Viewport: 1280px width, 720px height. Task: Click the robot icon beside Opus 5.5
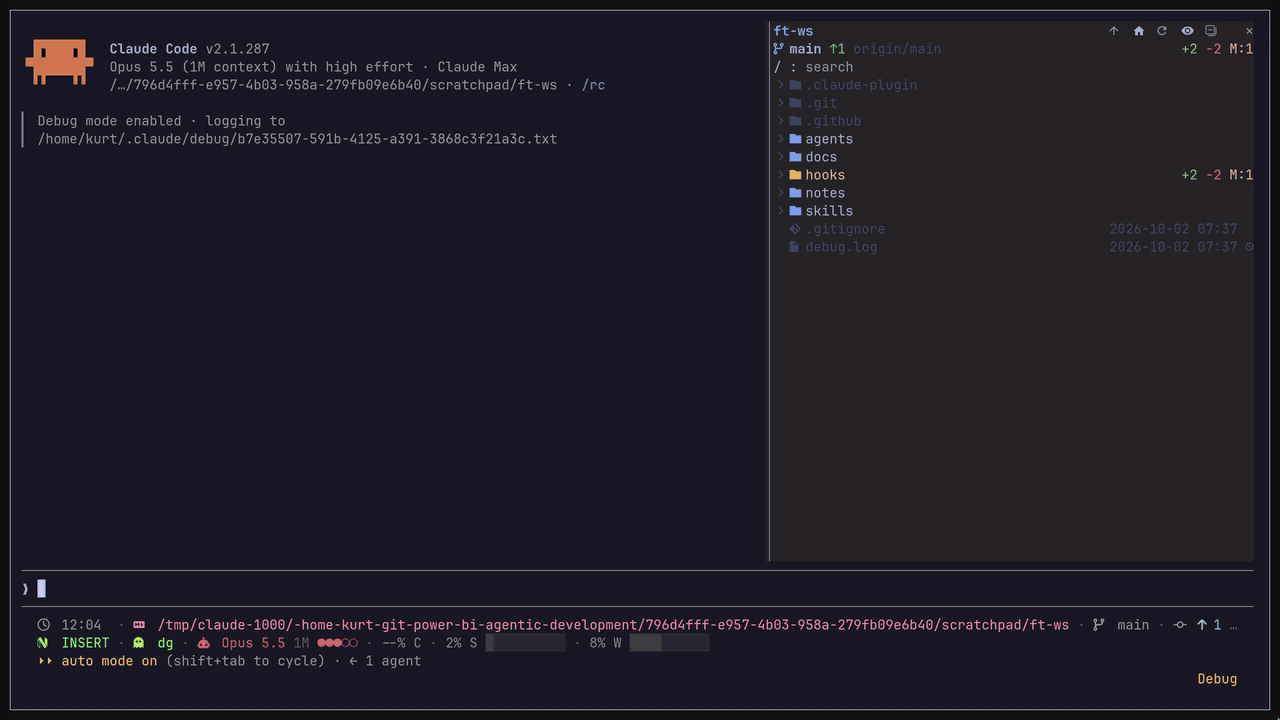(x=203, y=643)
